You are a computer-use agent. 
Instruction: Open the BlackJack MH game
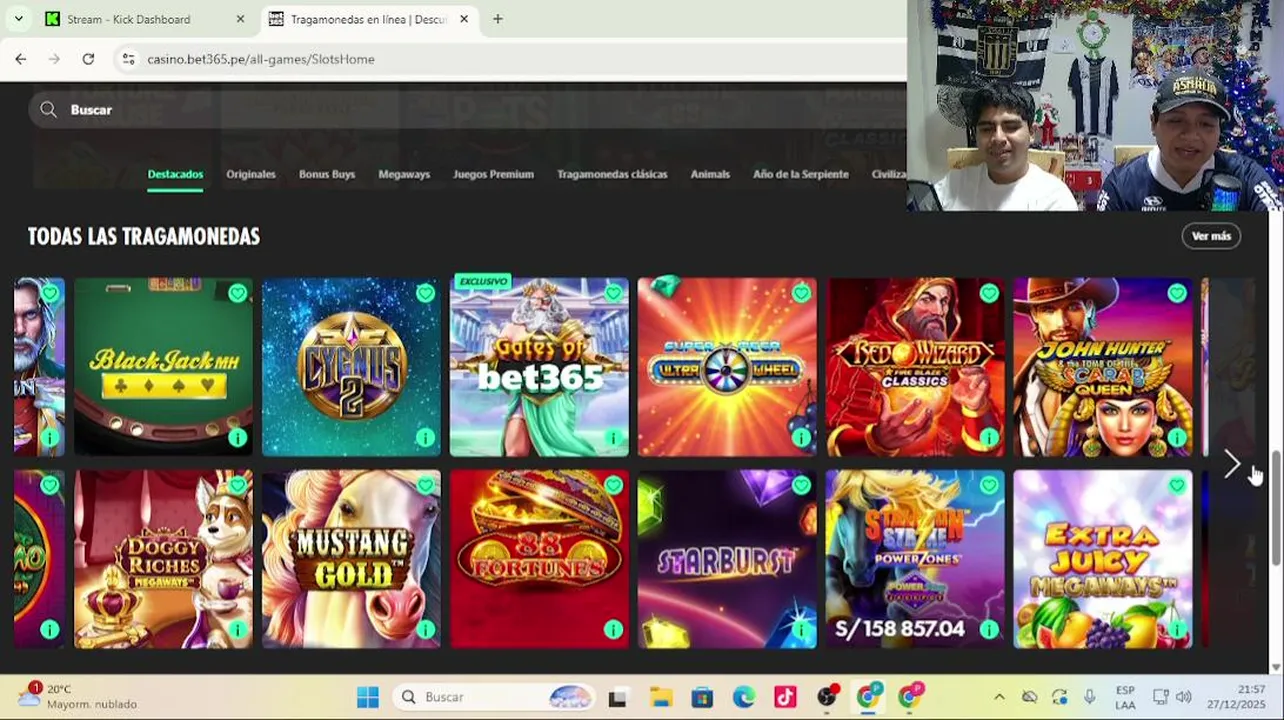point(163,367)
